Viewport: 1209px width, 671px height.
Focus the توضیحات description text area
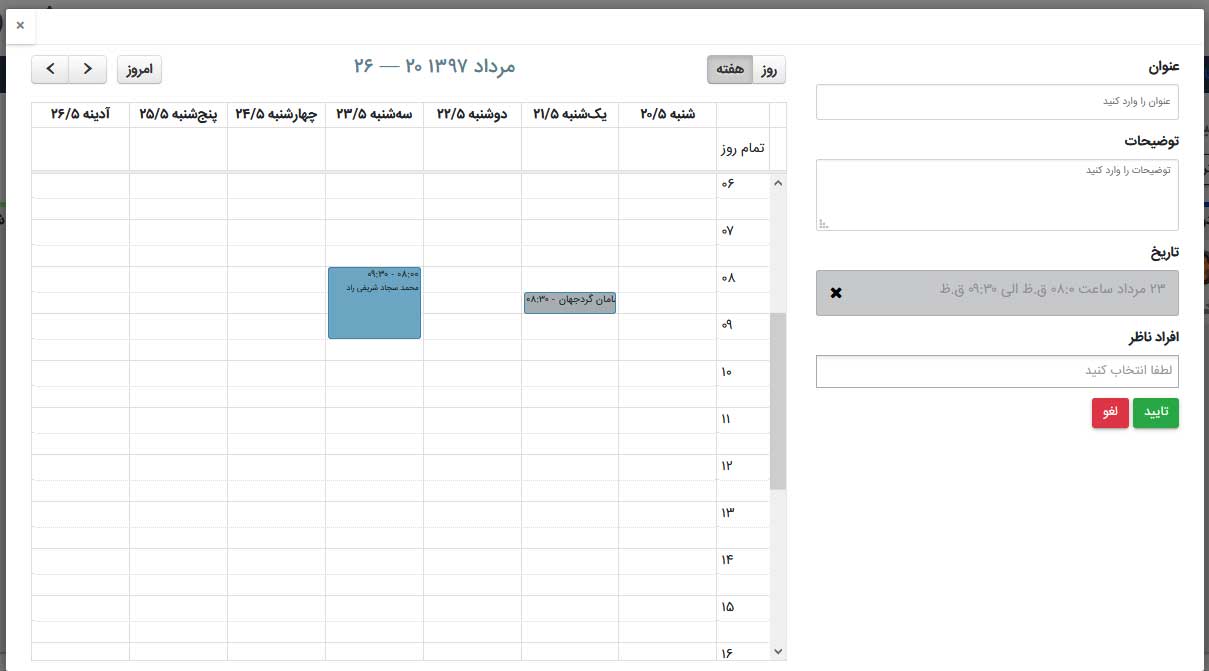pos(997,194)
